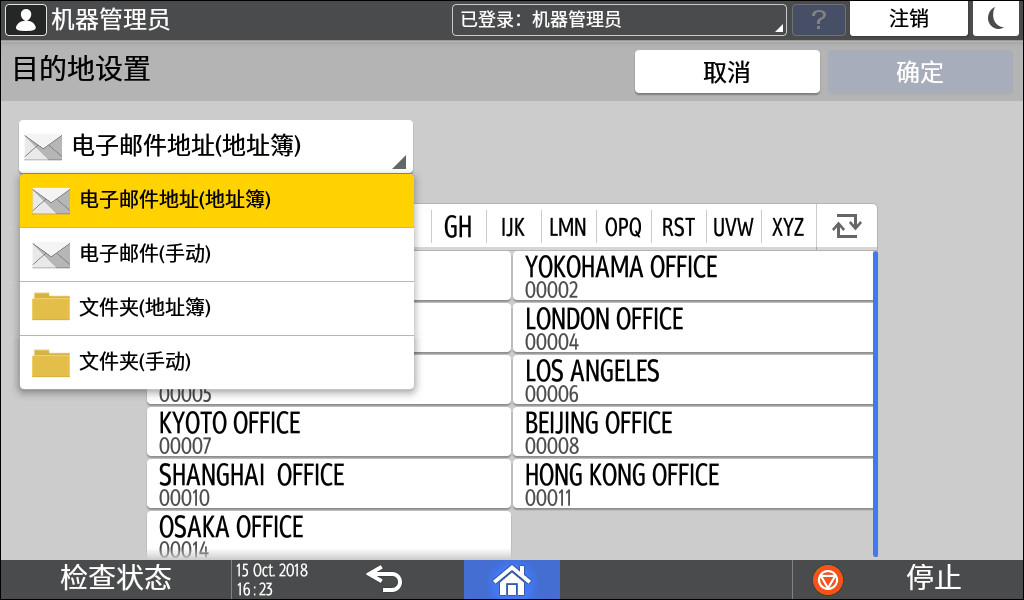Image resolution: width=1024 pixels, height=600 pixels.
Task: Click the user icon next to 机器管理员
Action: 25,19
